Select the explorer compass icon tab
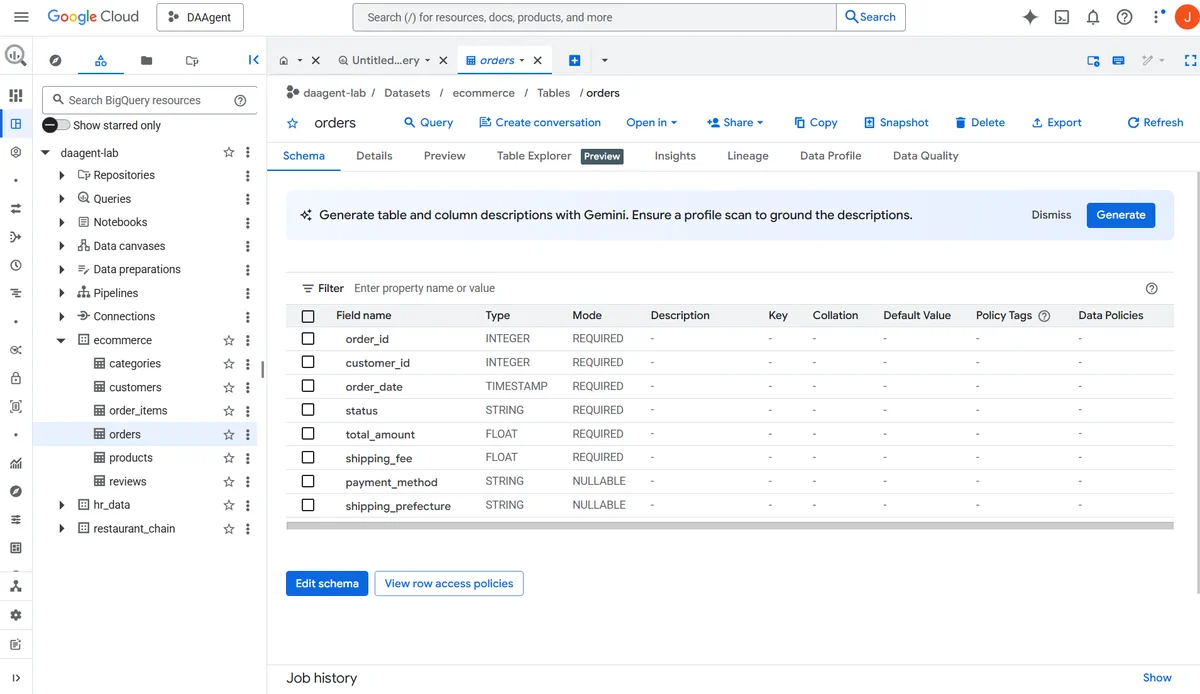This screenshot has height=694, width=1200. coord(55,61)
